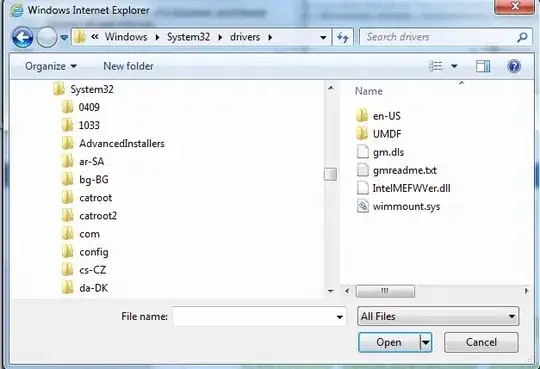Click the Cancel button

coord(481,342)
